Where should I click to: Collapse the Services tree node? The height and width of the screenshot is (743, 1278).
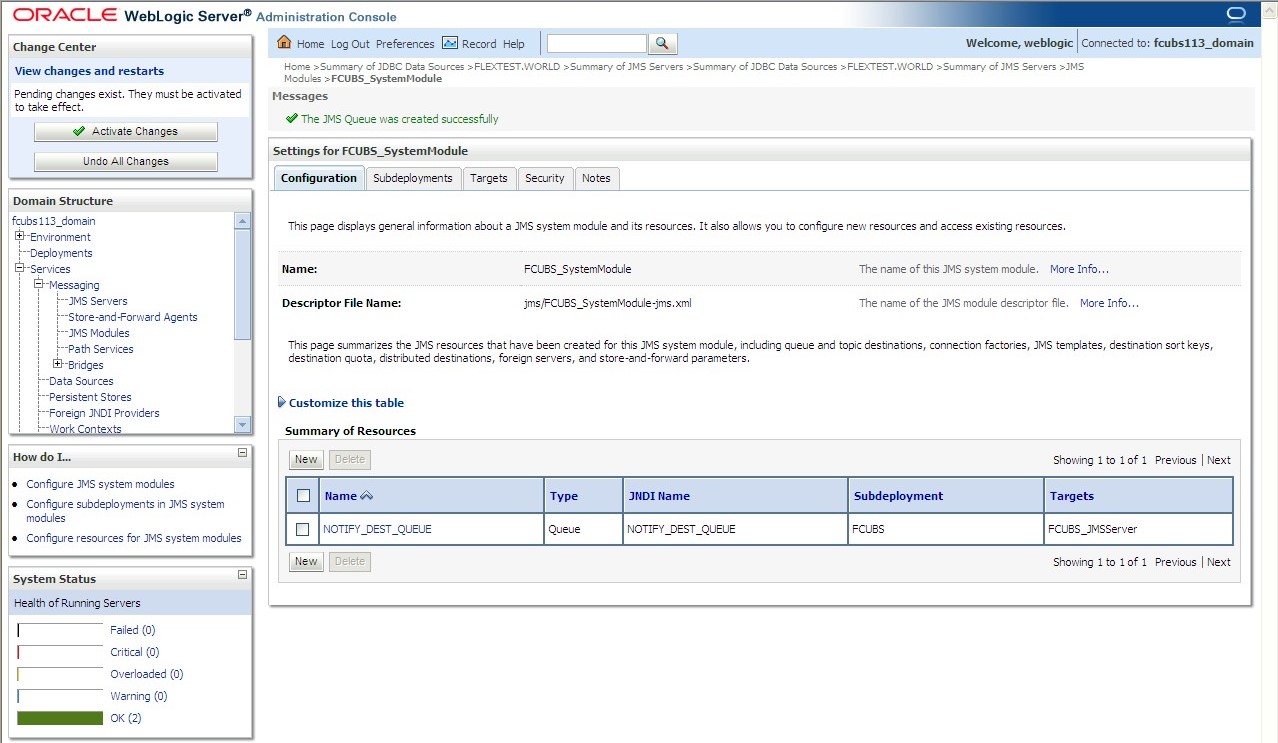pos(19,269)
